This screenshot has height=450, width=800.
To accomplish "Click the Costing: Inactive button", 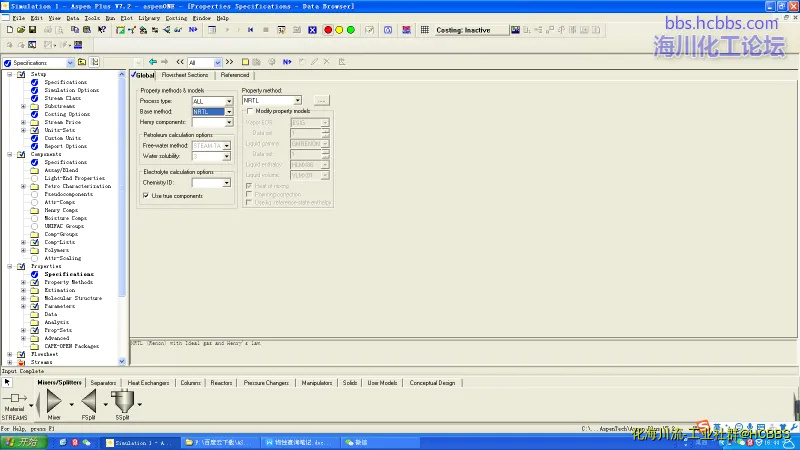I will pyautogui.click(x=471, y=30).
